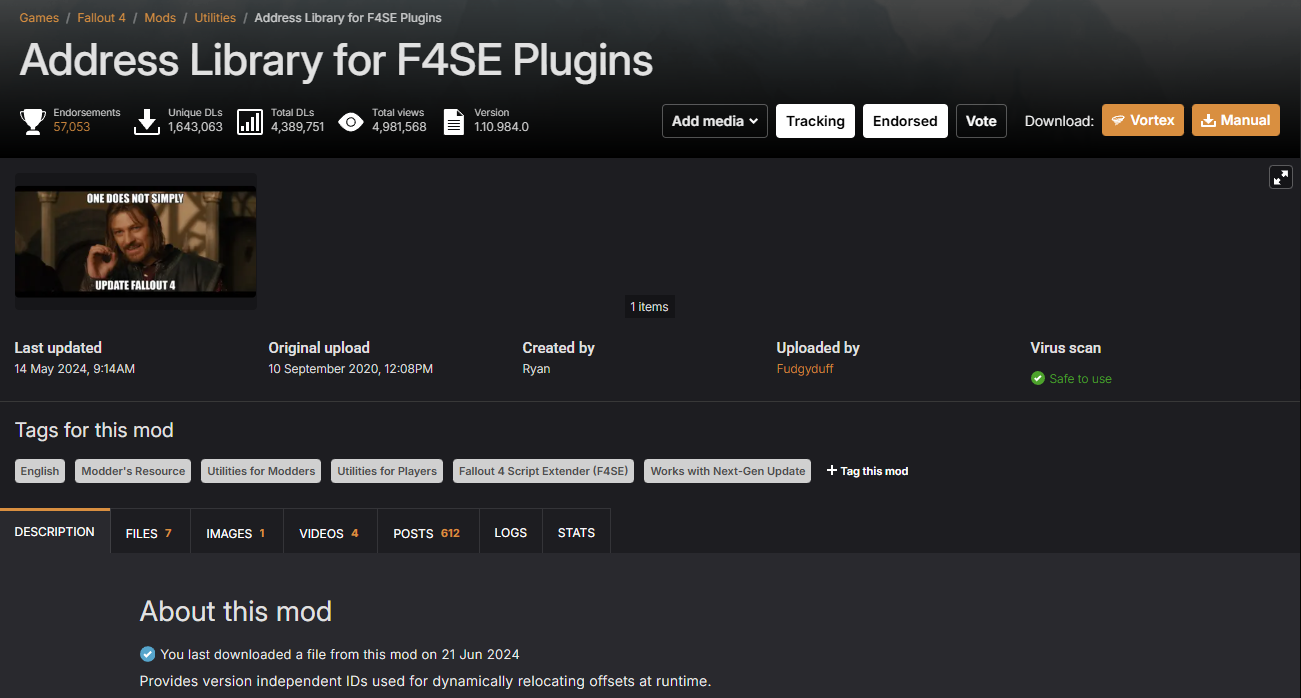Click the About this mod heading
Screen dimensions: 1301x698
(x=236, y=611)
